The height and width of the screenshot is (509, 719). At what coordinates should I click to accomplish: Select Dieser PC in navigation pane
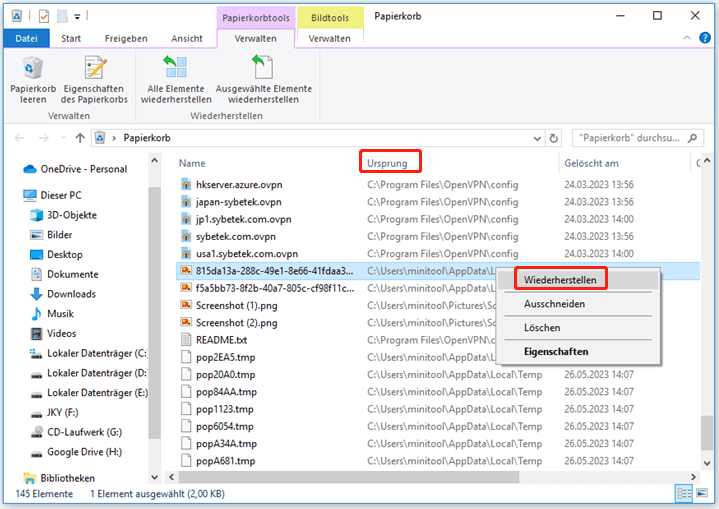52,195
